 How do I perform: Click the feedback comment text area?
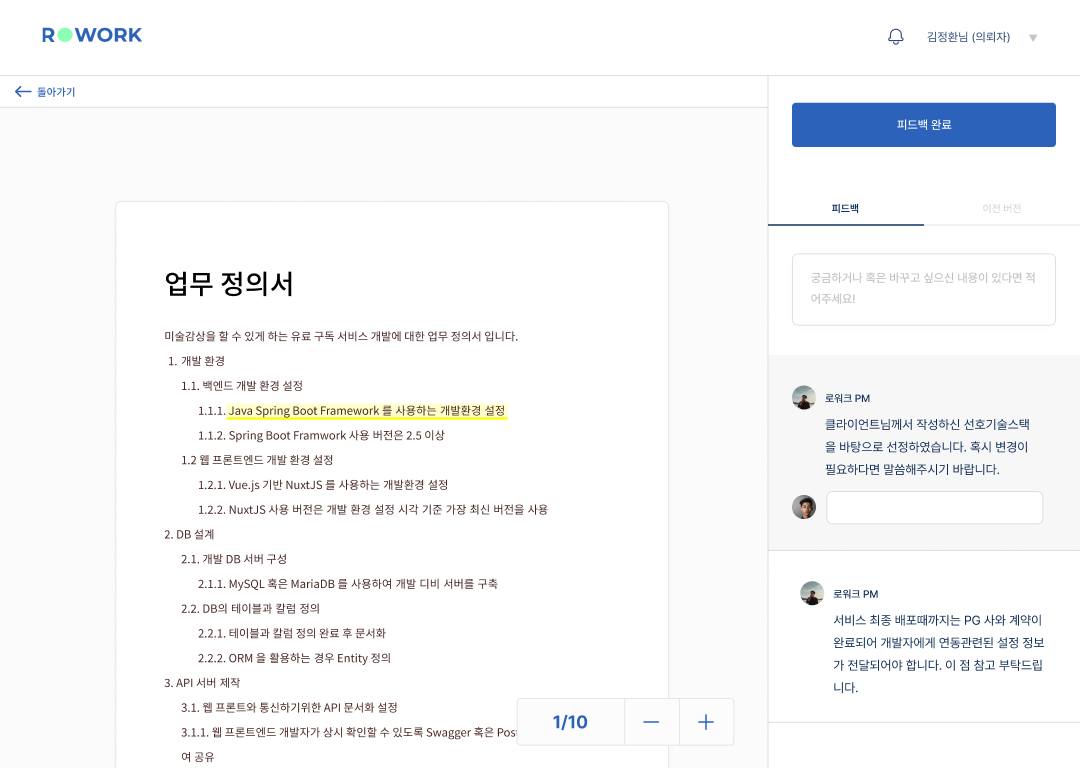[923, 289]
